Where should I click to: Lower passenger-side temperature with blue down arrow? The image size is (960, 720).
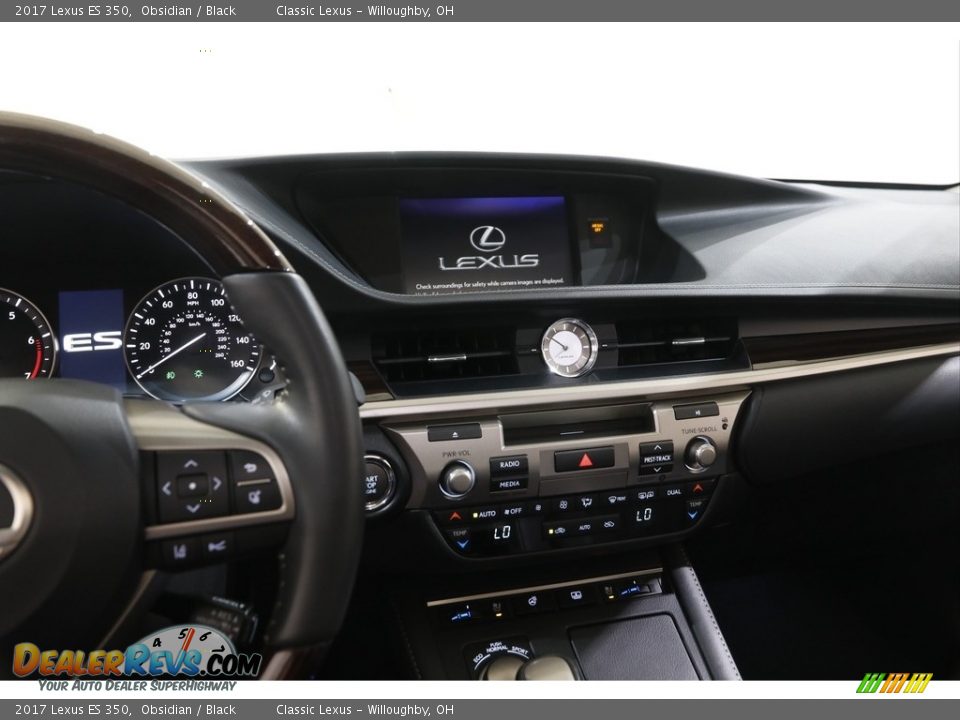693,515
